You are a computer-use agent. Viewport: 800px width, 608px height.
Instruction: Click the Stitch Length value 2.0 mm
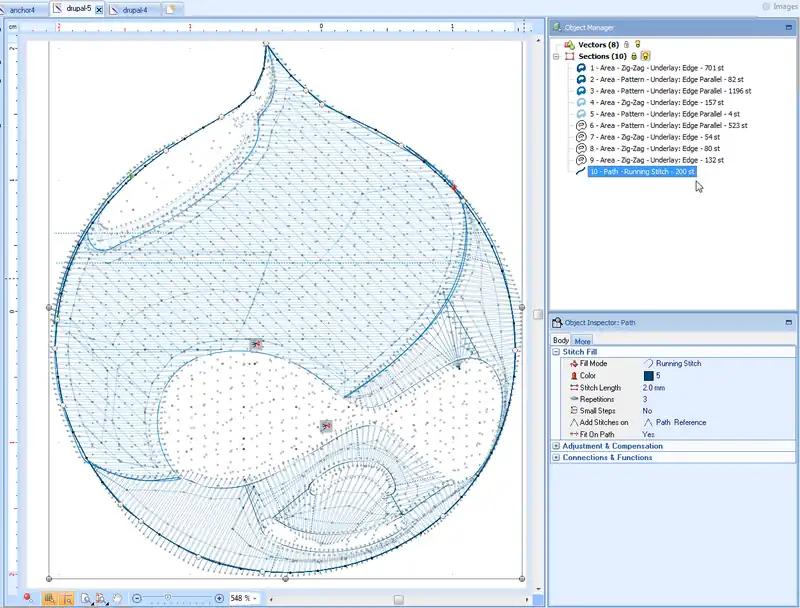point(655,387)
